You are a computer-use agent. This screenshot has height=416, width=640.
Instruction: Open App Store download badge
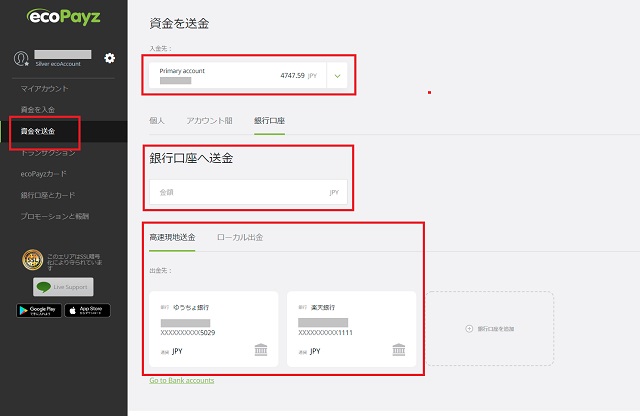click(88, 310)
